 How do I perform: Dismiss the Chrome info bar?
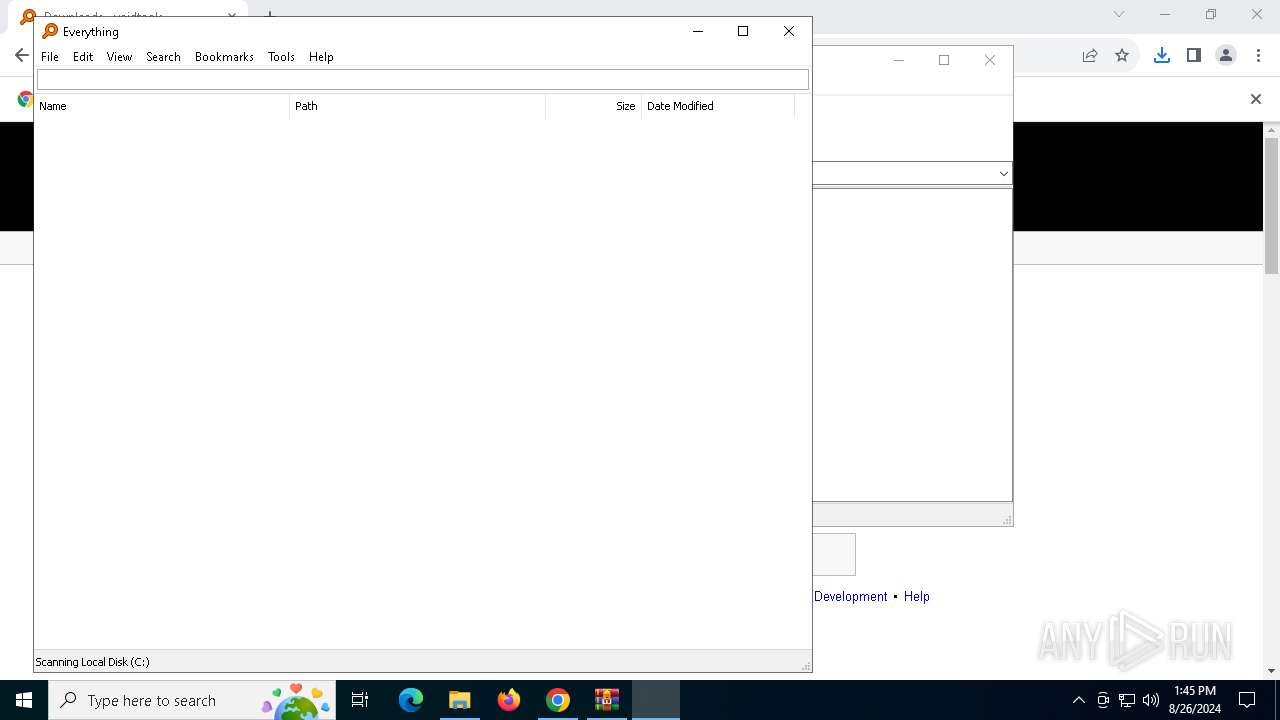point(1256,99)
